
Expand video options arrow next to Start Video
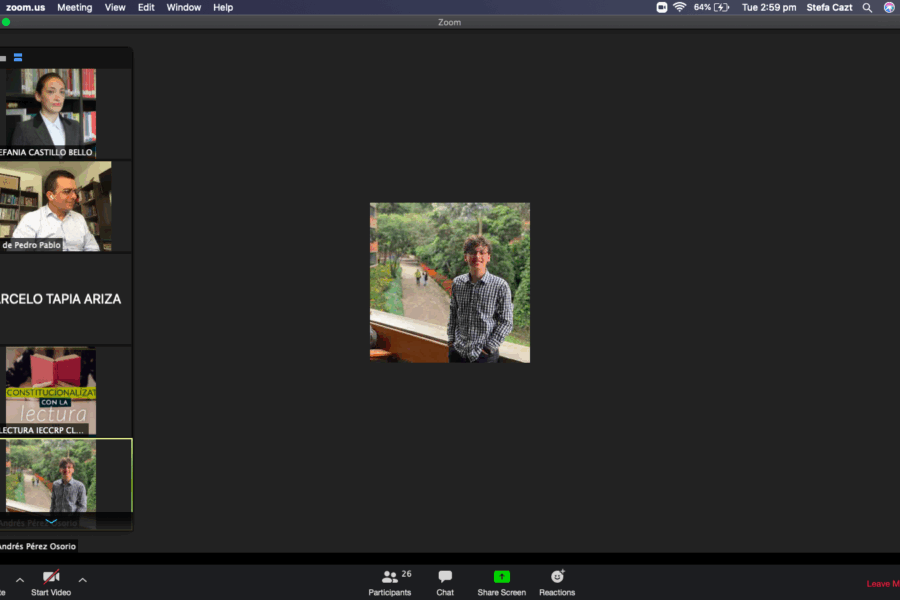82,580
